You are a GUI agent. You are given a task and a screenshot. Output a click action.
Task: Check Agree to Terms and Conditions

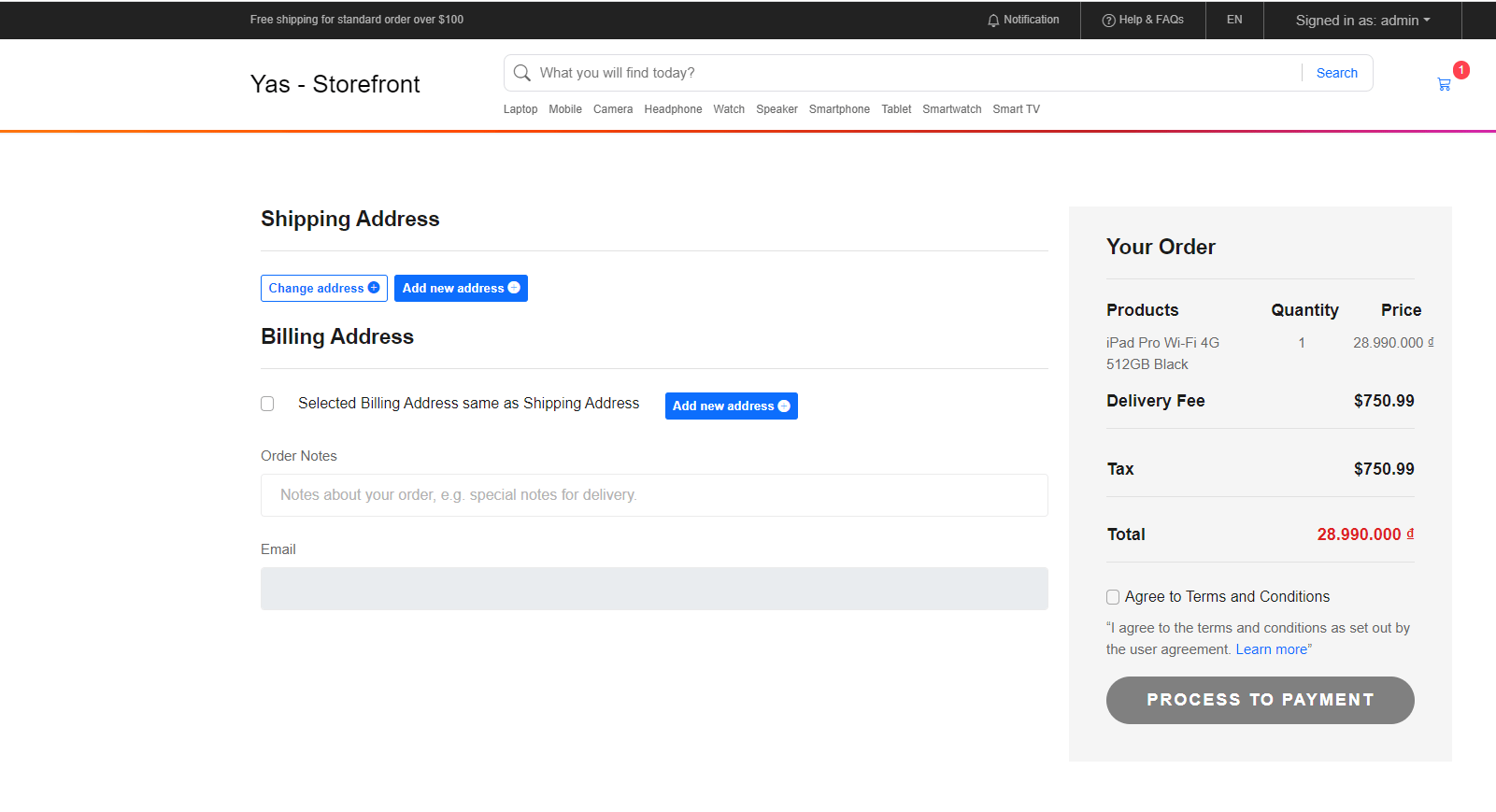point(1113,597)
